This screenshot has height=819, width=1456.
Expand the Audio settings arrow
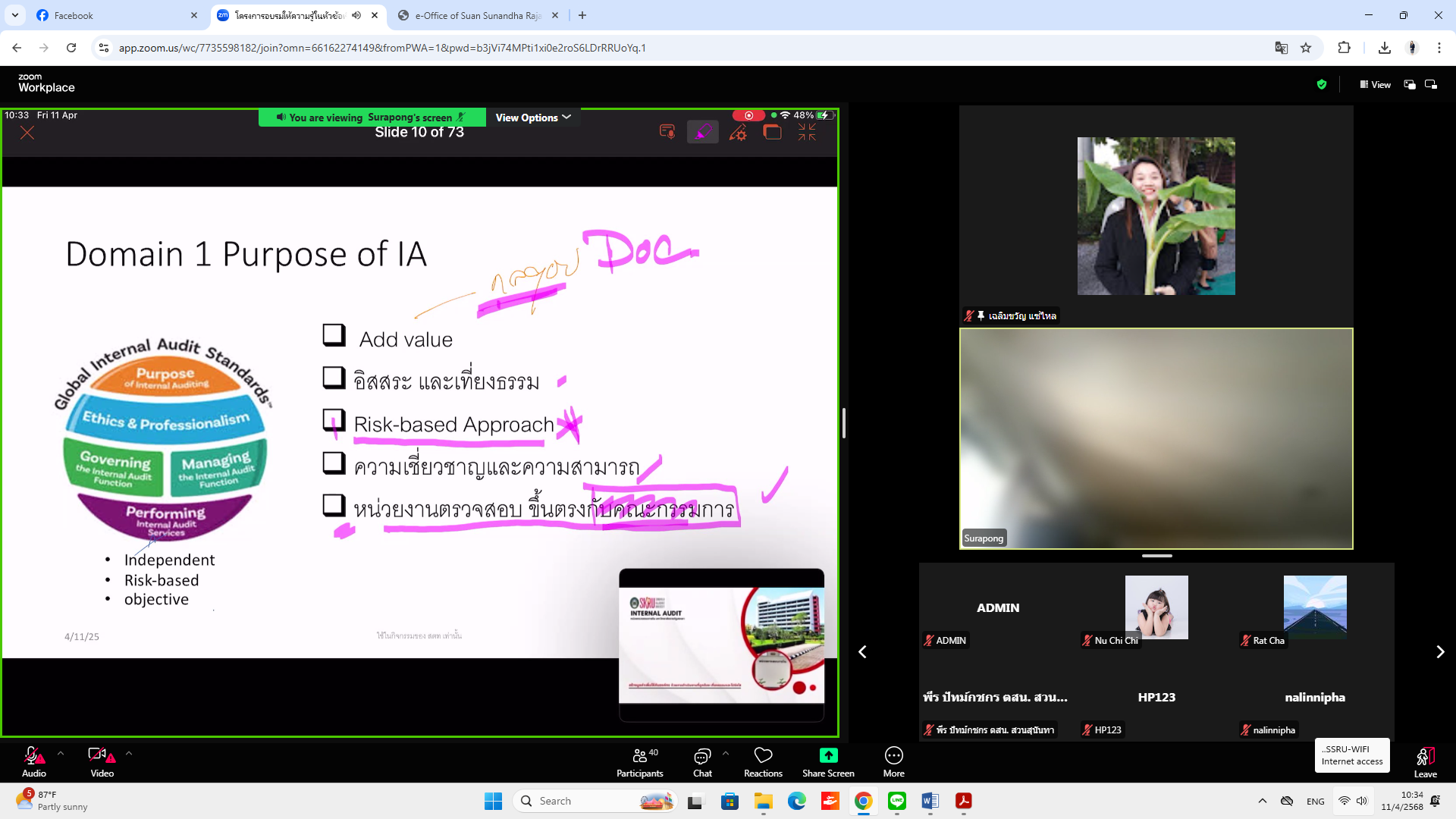point(61,754)
